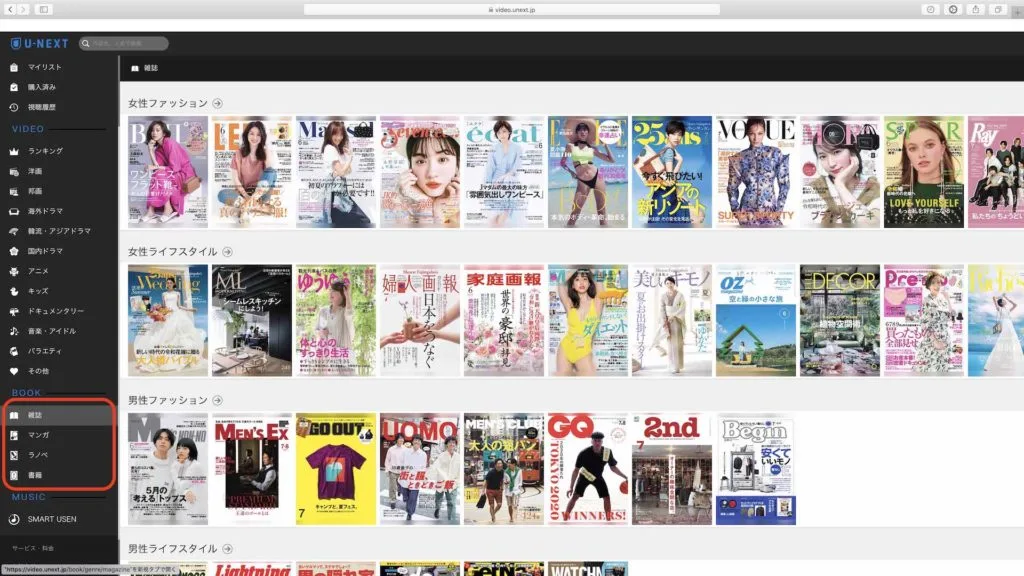Click the 視聴履歴 history icon
The height and width of the screenshot is (576, 1024).
click(14, 107)
